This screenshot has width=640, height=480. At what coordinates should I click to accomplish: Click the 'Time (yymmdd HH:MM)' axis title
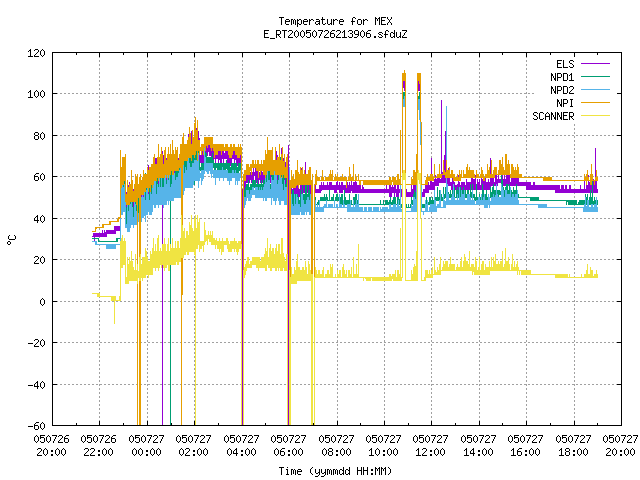(335, 471)
